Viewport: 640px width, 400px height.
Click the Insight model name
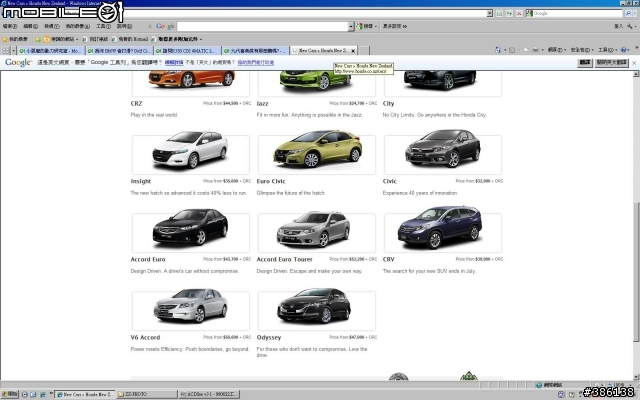coord(141,181)
